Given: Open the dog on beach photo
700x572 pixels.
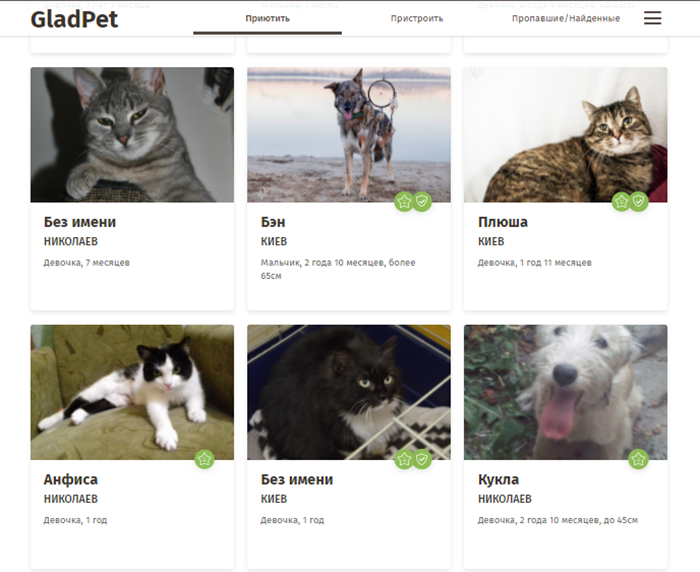Looking at the screenshot, I should pos(349,135).
